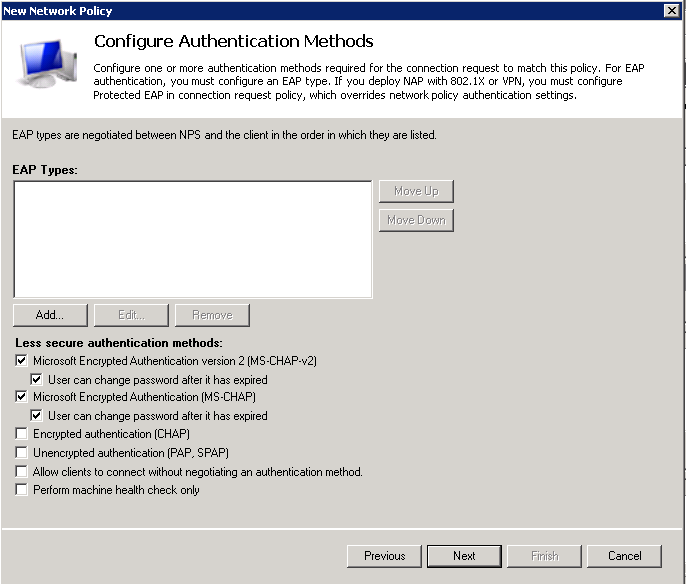
Task: Allow clients to connect without negotiating authentication
Action: (21, 472)
